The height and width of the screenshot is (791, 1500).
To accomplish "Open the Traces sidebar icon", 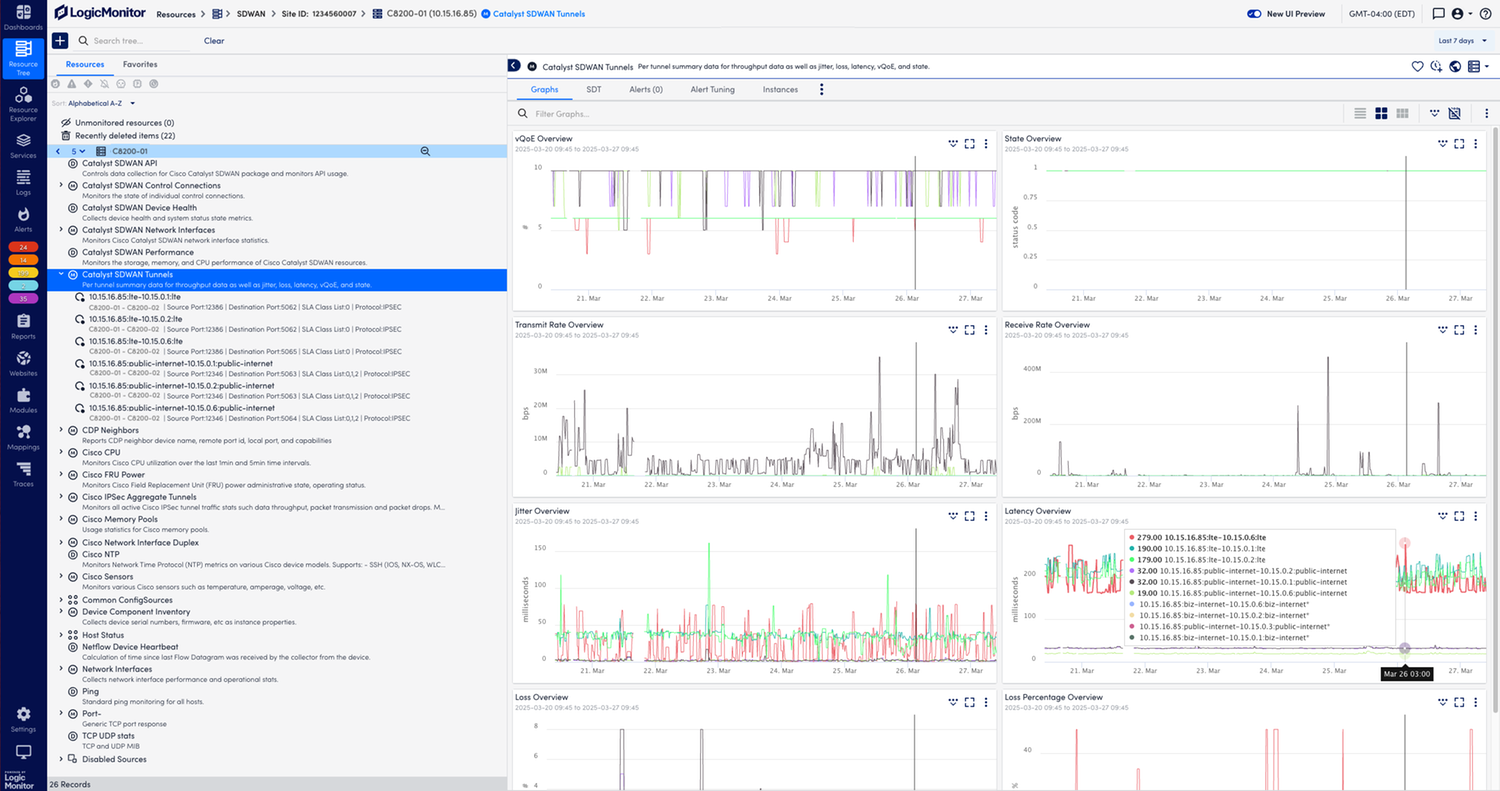I will click(23, 472).
